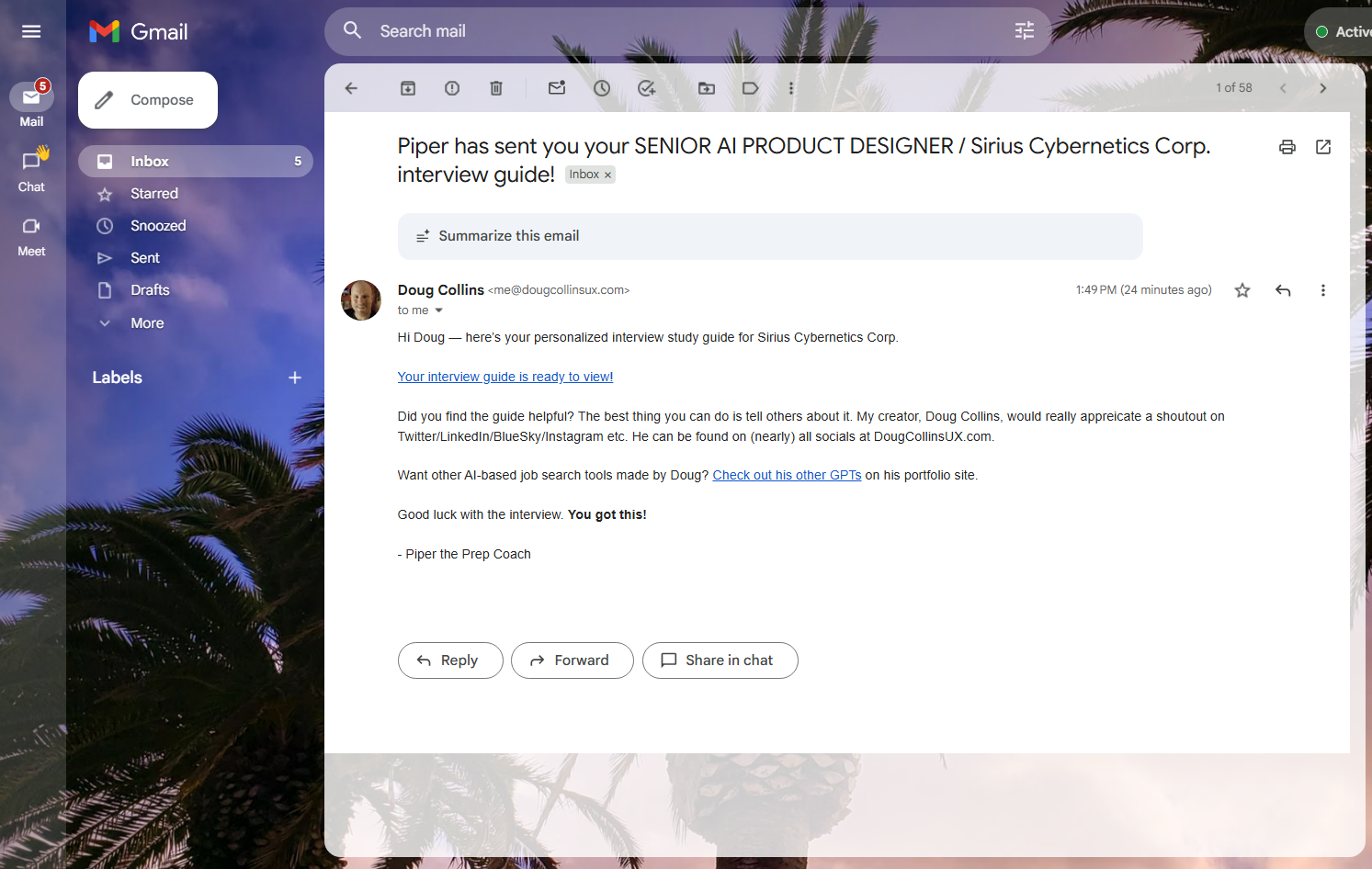Toggle the main menu hamburger button

point(31,31)
